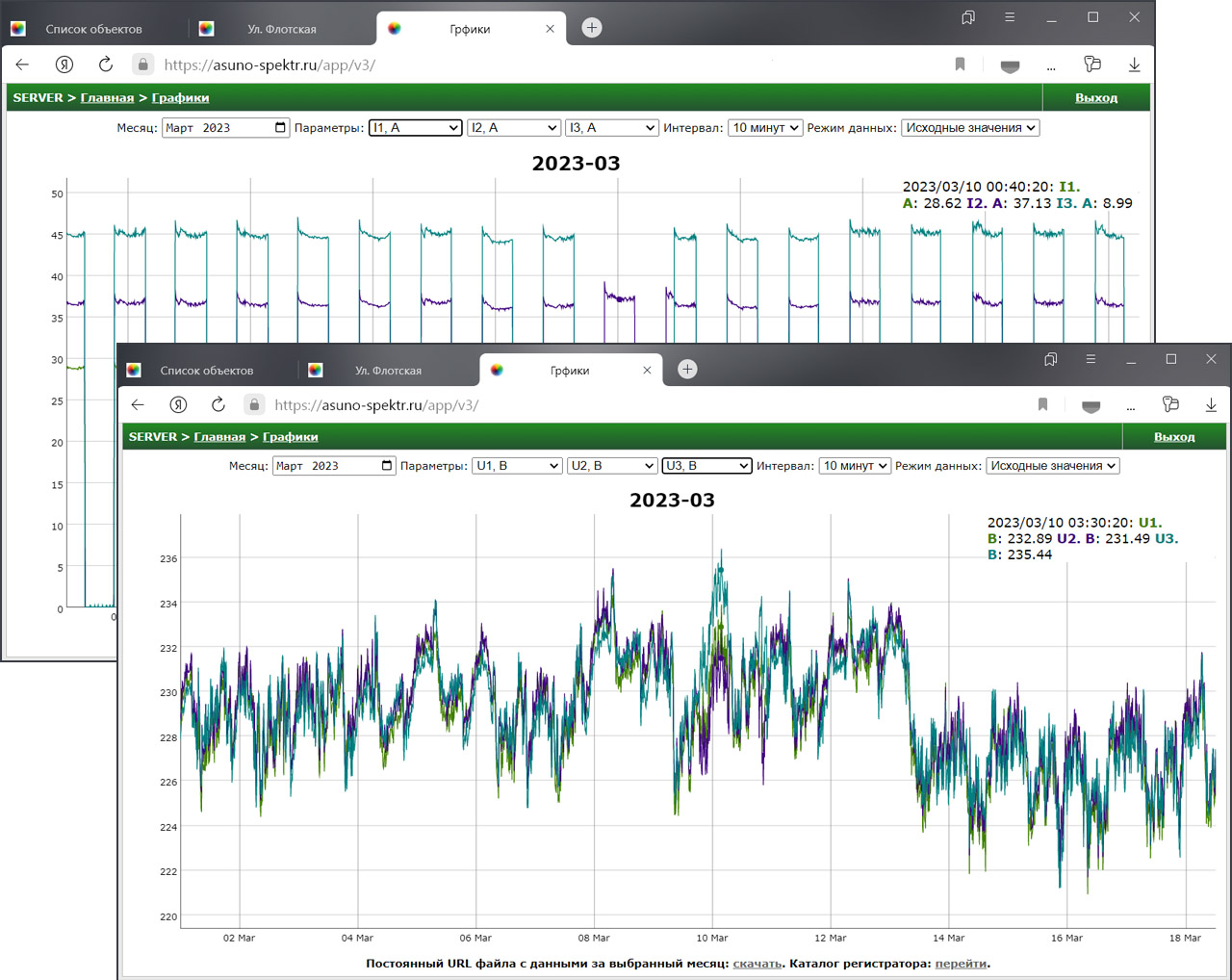
Task: Open the tab collections icon, front window
Action: pyautogui.click(x=1050, y=359)
